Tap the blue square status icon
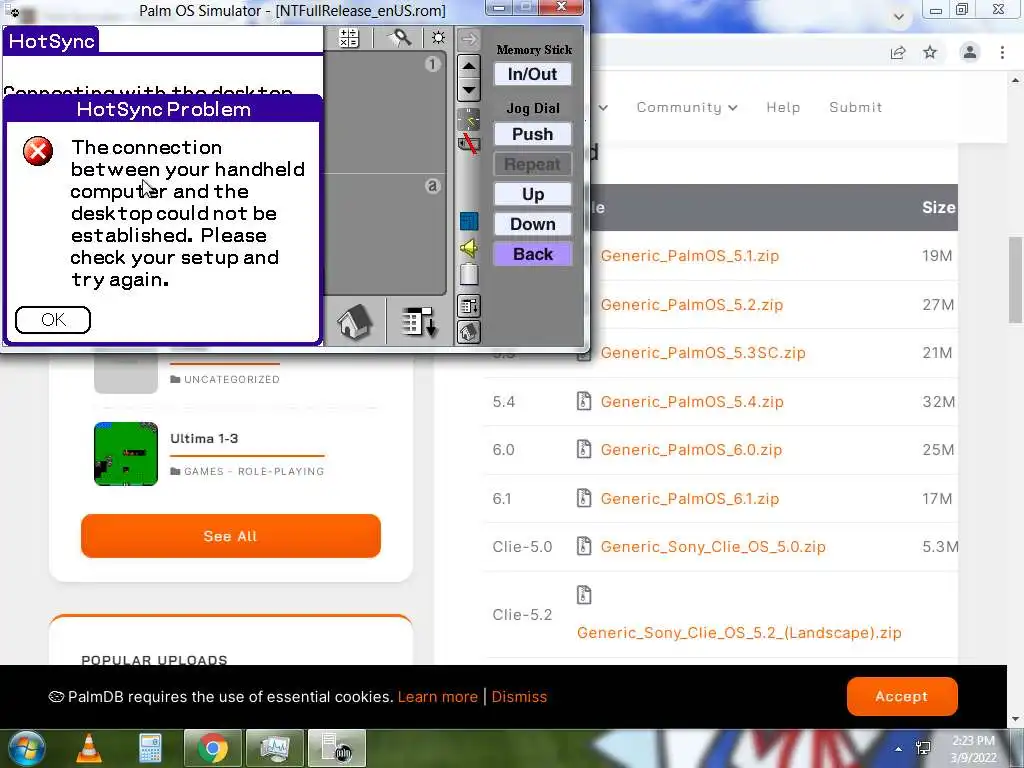Screen dimensions: 1024x768 pyautogui.click(x=469, y=221)
